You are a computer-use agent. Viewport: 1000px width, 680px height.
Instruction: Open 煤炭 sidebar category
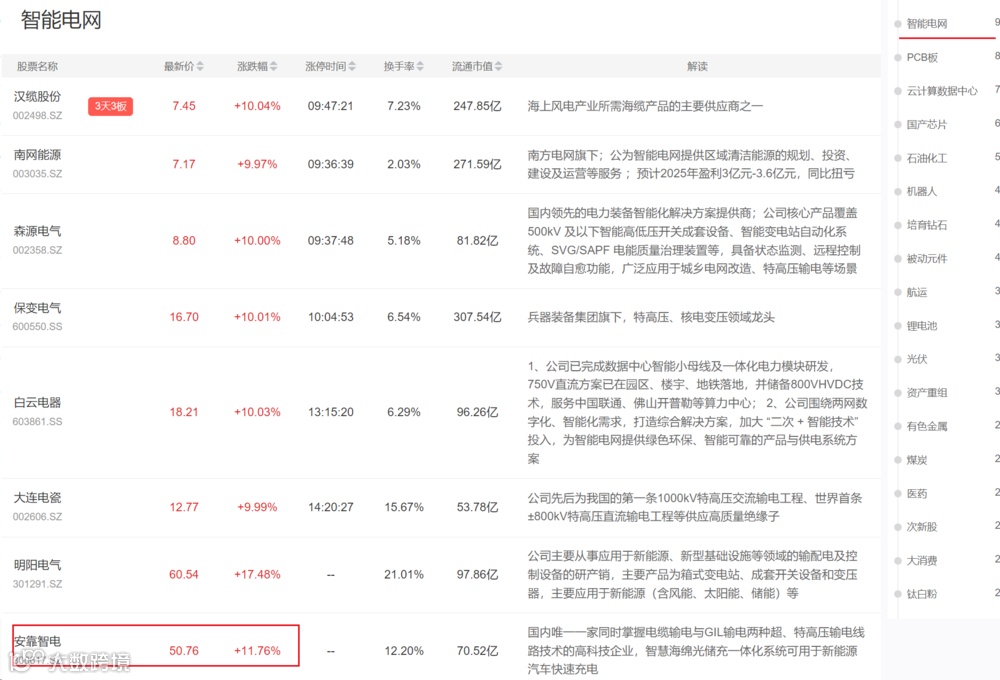tap(916, 460)
